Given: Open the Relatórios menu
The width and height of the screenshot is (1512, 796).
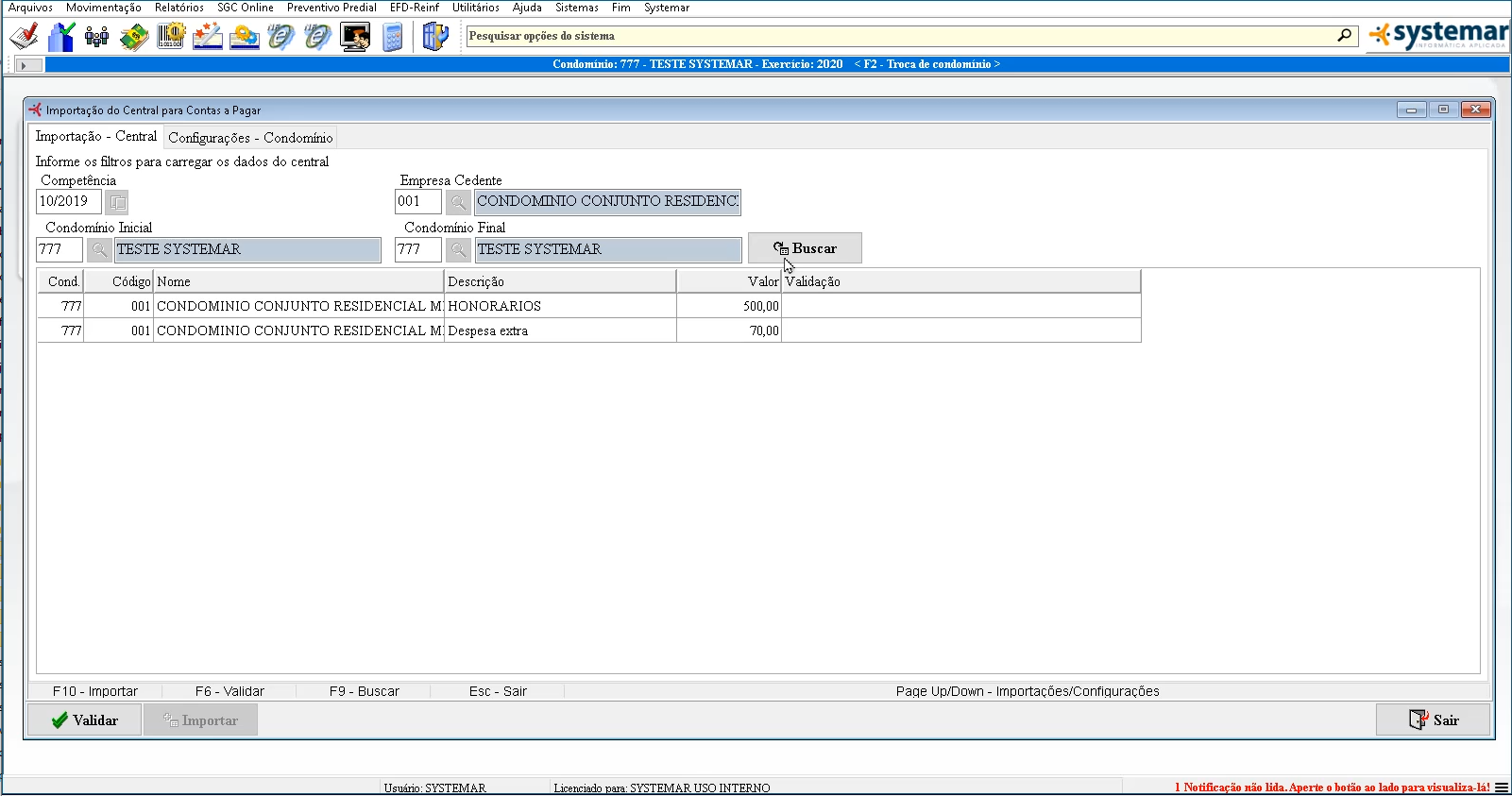Looking at the screenshot, I should pyautogui.click(x=178, y=8).
